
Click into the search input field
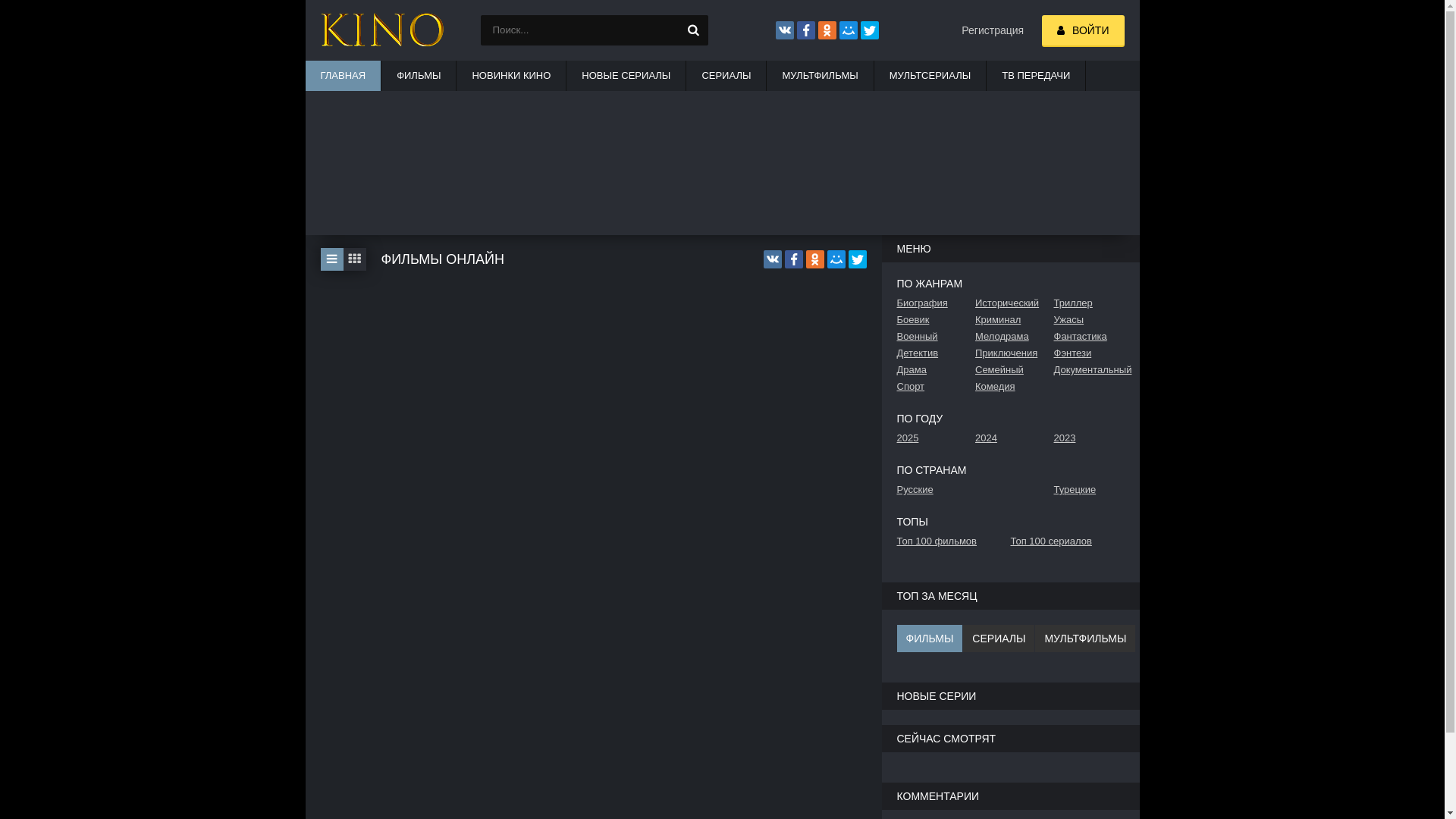pyautogui.click(x=580, y=30)
